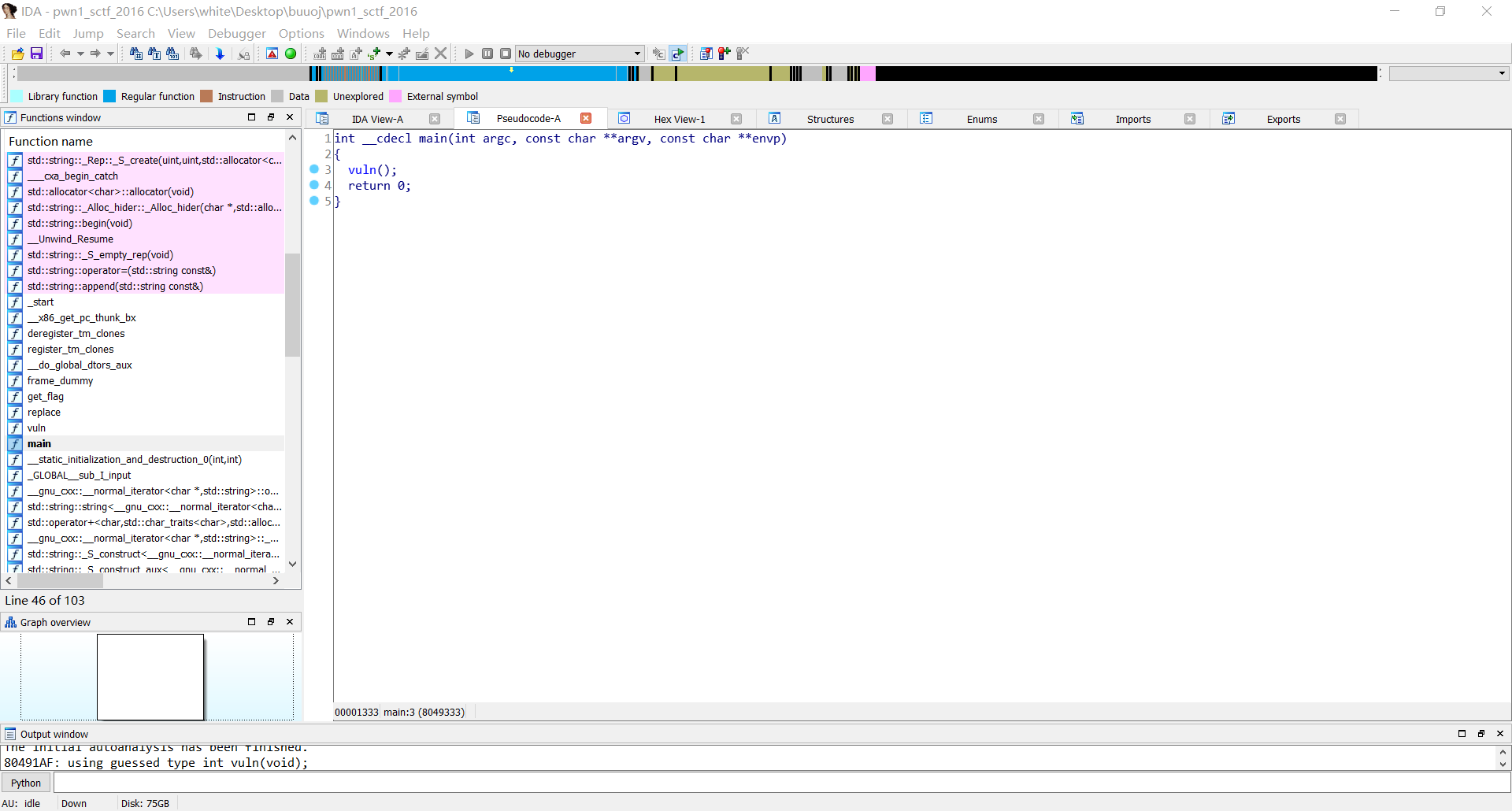Open the create struct dropdown arrow

(389, 54)
